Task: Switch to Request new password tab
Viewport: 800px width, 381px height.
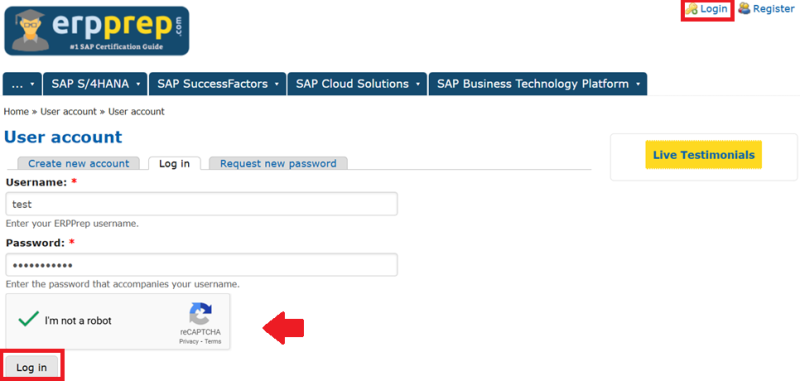Action: coord(278,163)
